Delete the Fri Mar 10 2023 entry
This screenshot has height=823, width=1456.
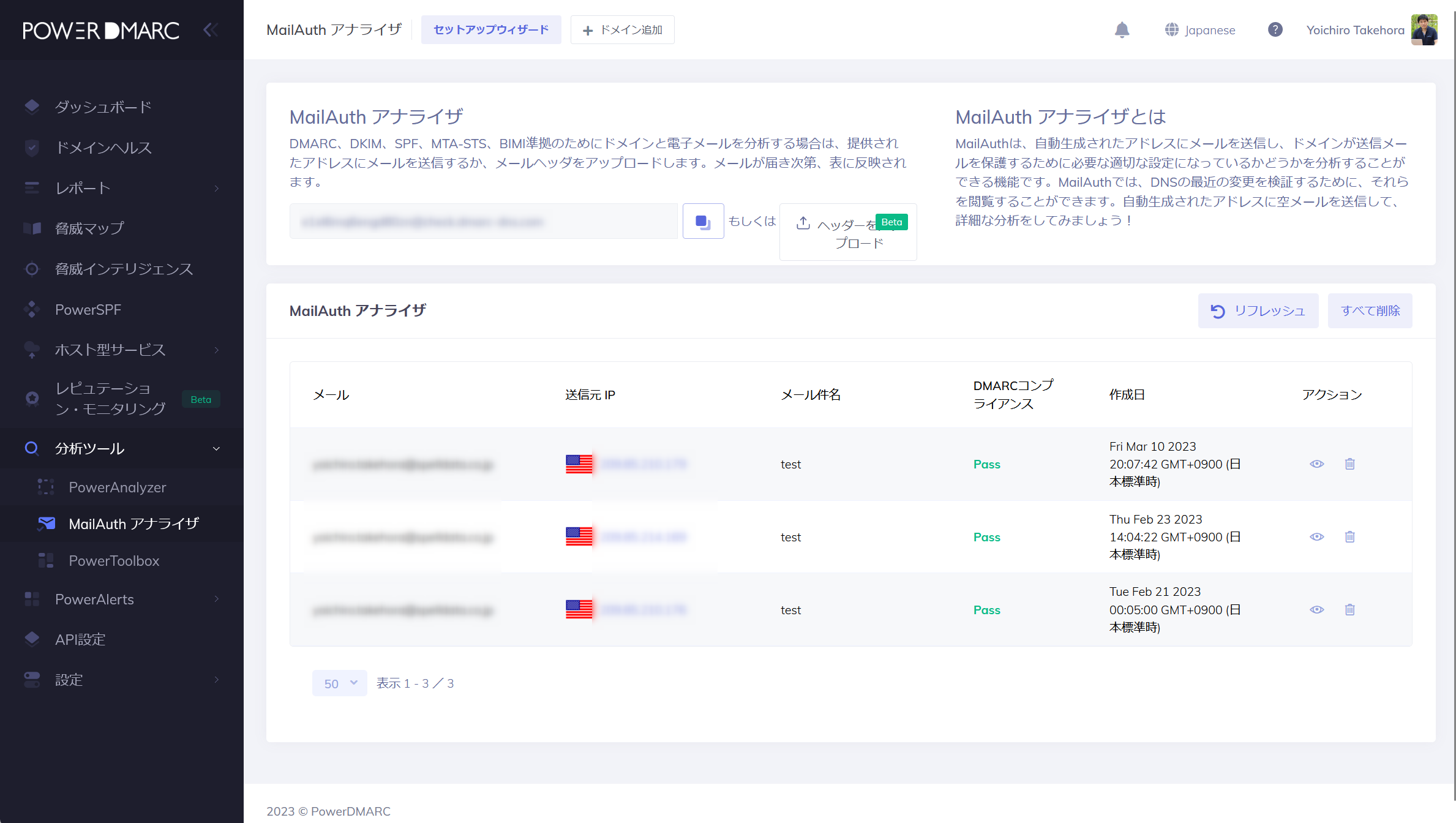tap(1349, 464)
